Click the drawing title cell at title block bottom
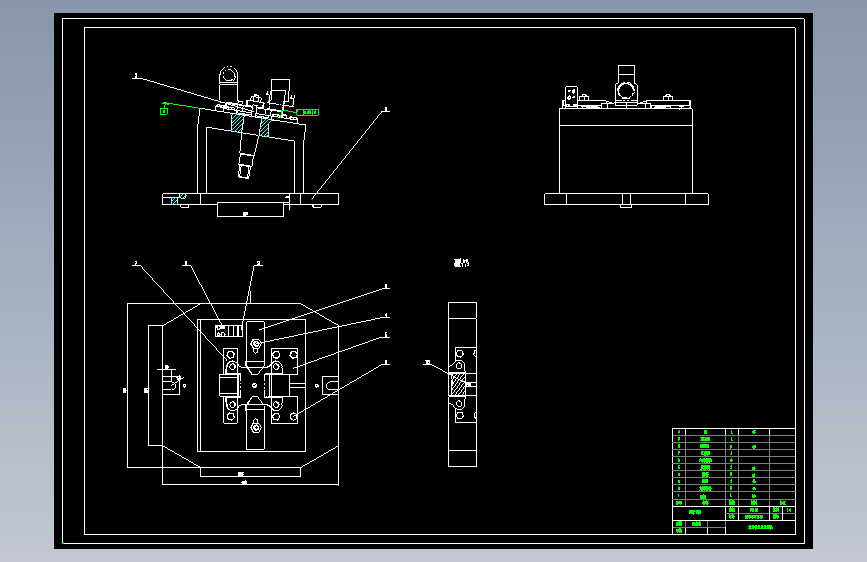 [x=760, y=527]
